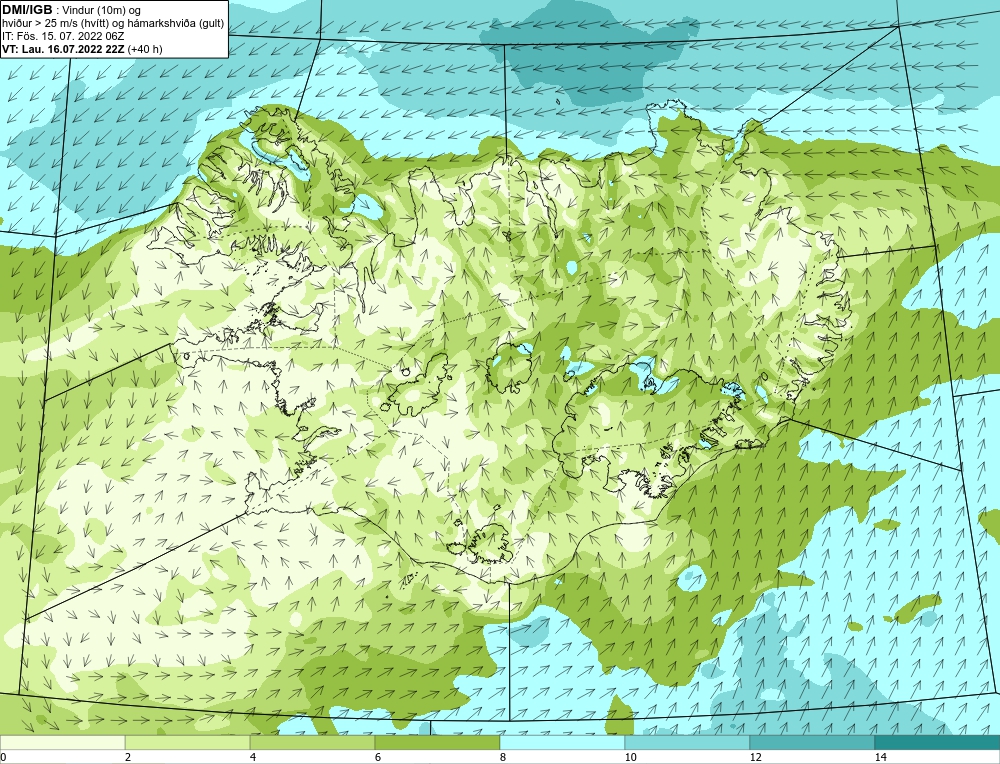Click the scale label "10"
The width and height of the screenshot is (1000, 764).
(x=631, y=757)
